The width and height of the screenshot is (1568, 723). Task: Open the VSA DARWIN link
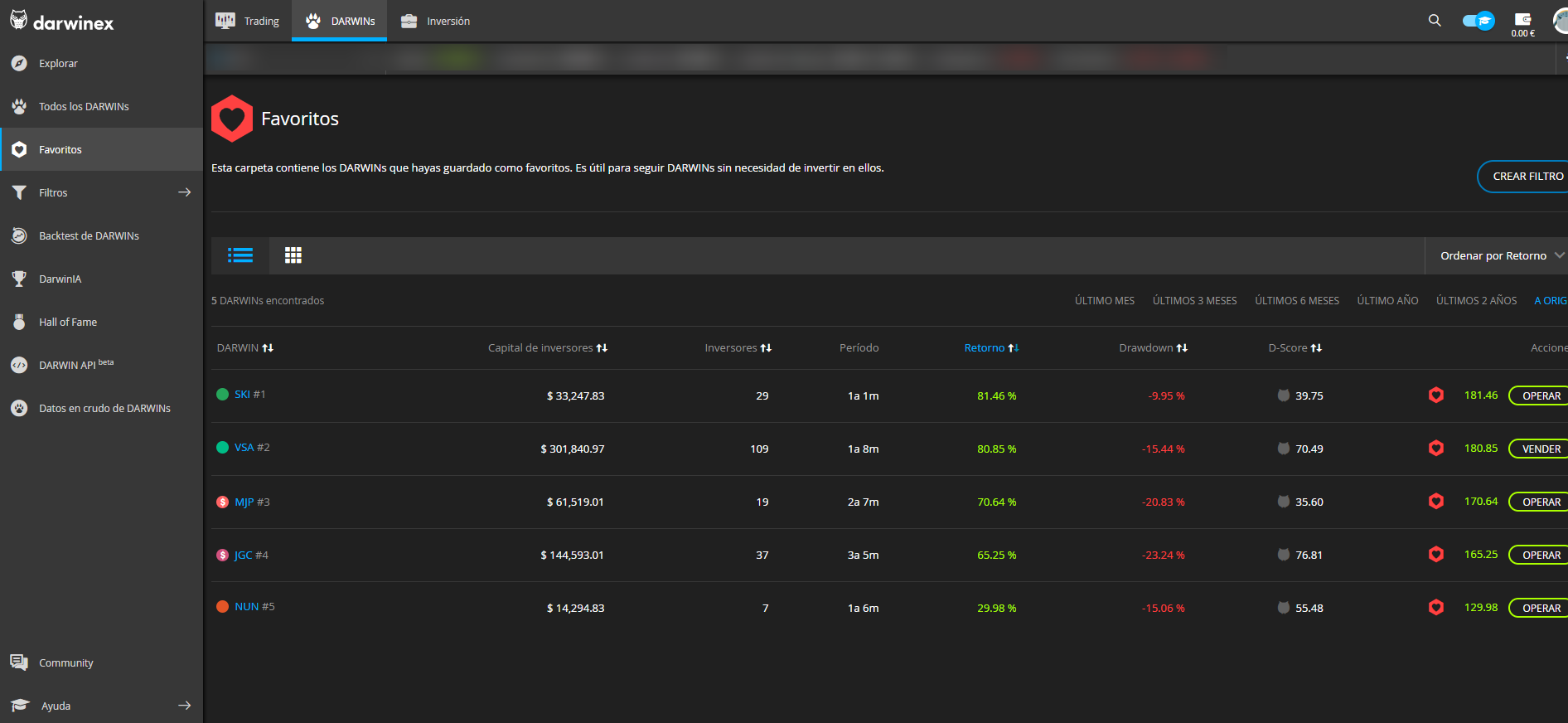click(x=244, y=448)
